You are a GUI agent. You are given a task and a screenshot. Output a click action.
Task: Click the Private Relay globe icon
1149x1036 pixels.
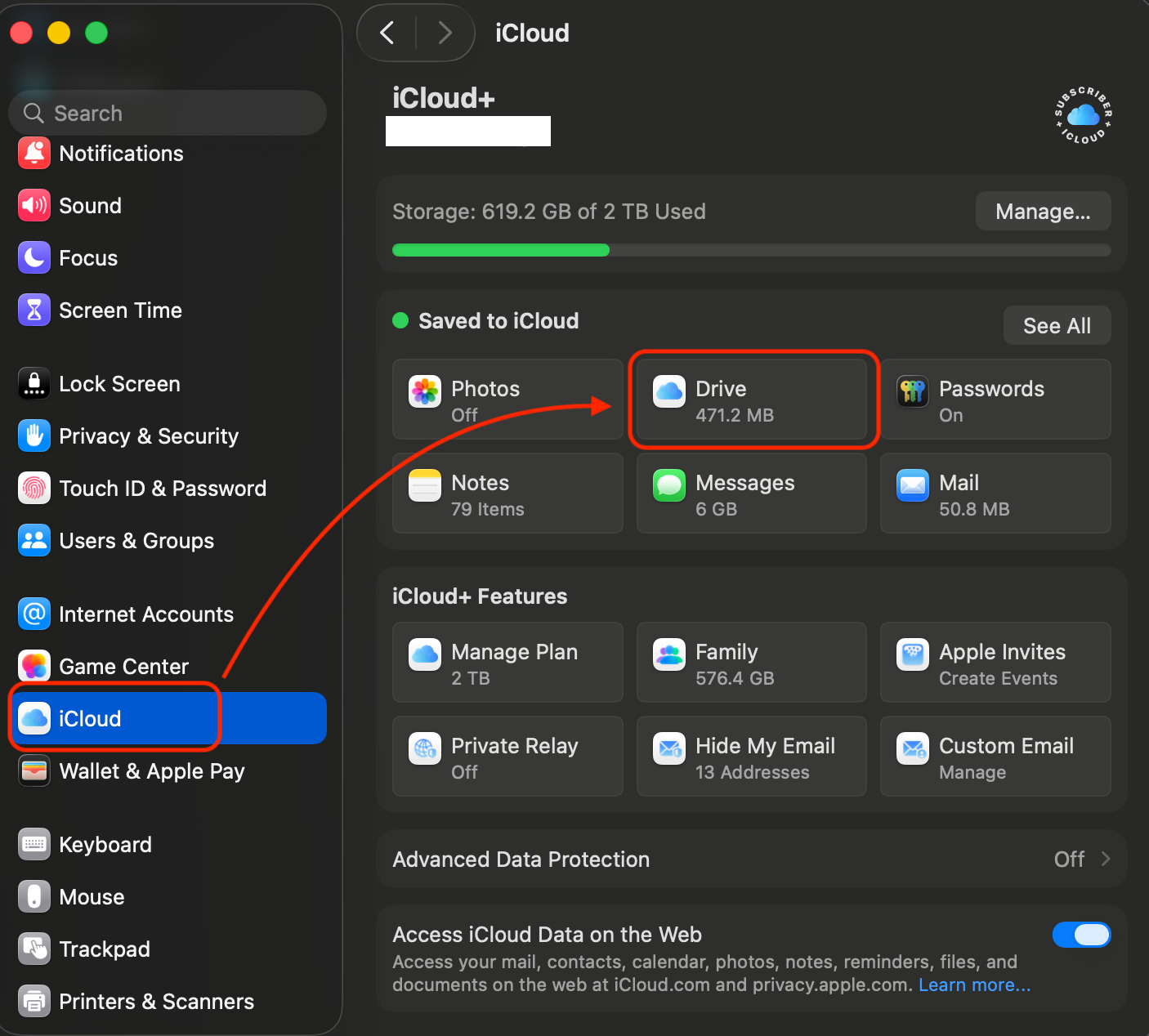(x=425, y=748)
